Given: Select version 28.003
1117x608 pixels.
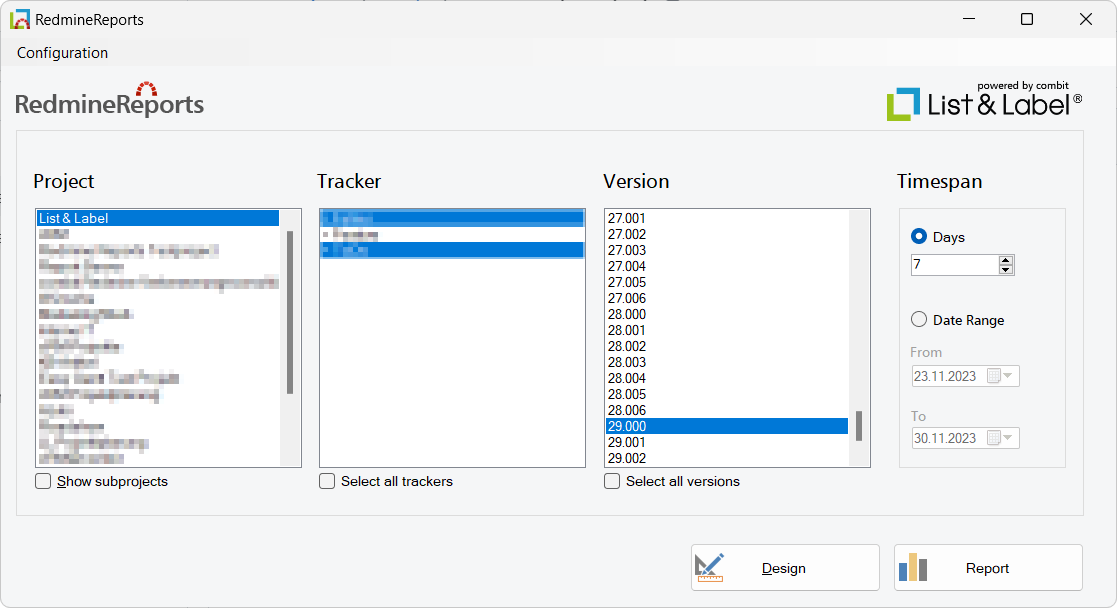Looking at the screenshot, I should (727, 362).
